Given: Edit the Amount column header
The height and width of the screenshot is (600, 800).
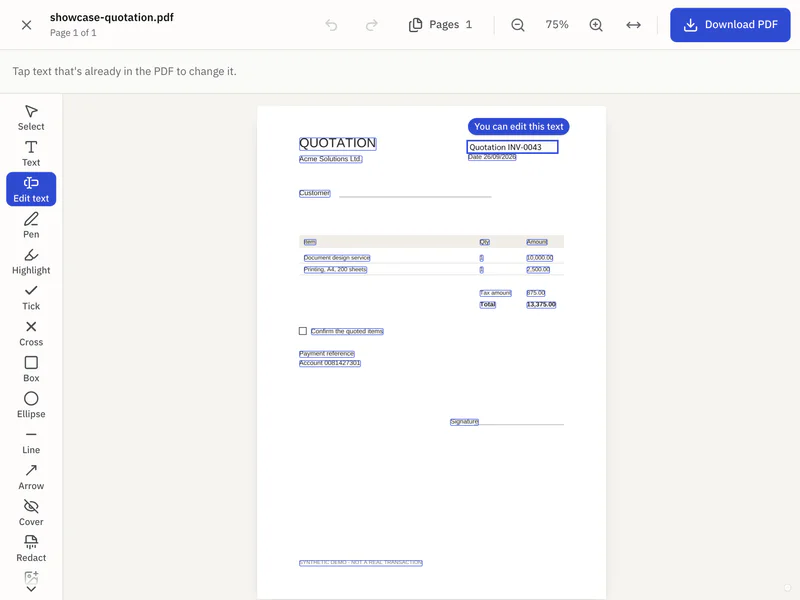Looking at the screenshot, I should pyautogui.click(x=537, y=242).
